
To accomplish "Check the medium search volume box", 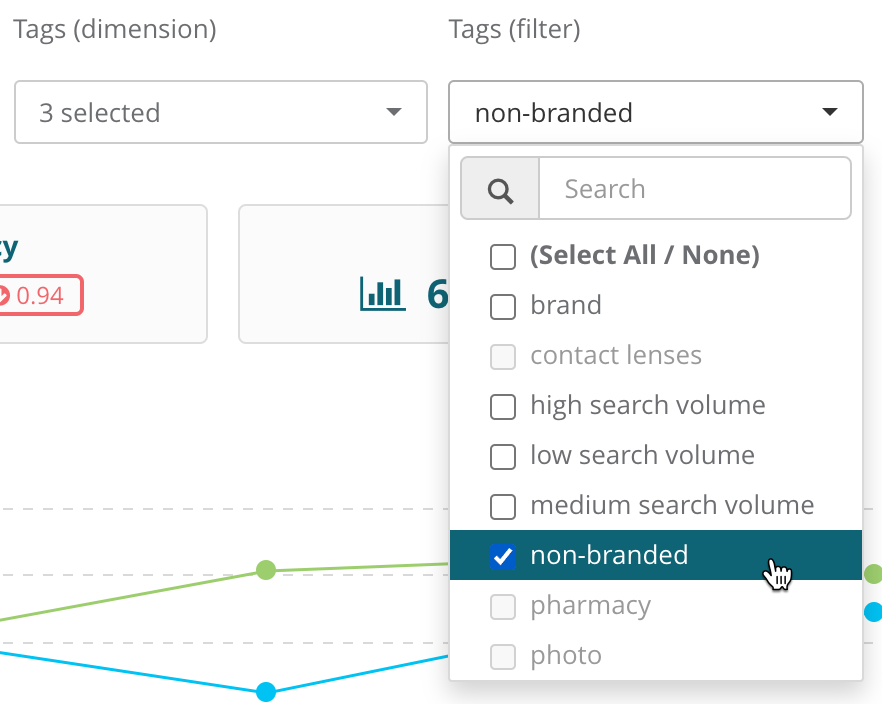I will tap(503, 506).
